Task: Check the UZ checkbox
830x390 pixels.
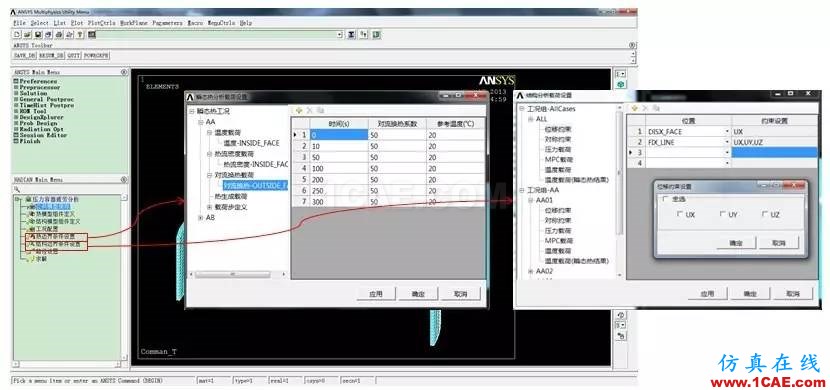Action: [765, 214]
